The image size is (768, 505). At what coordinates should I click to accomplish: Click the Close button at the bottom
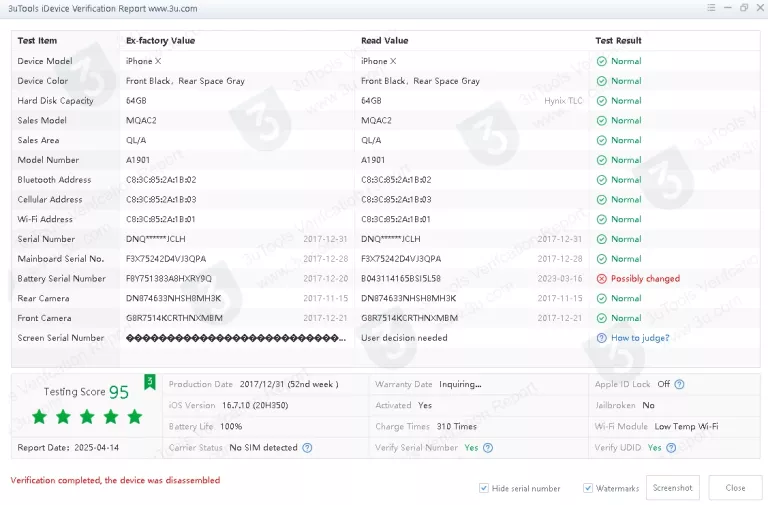pos(735,488)
